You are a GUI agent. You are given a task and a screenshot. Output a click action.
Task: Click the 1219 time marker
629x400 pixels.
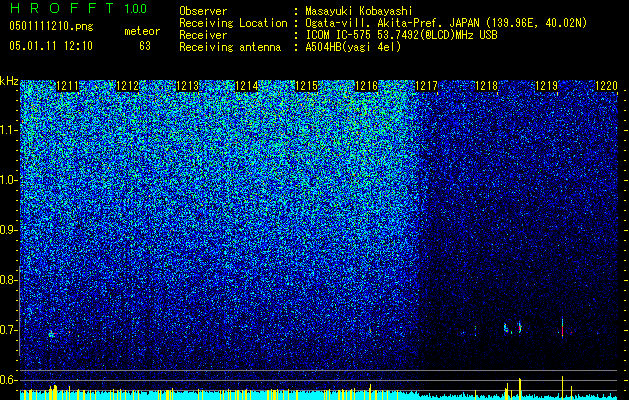tap(546, 86)
